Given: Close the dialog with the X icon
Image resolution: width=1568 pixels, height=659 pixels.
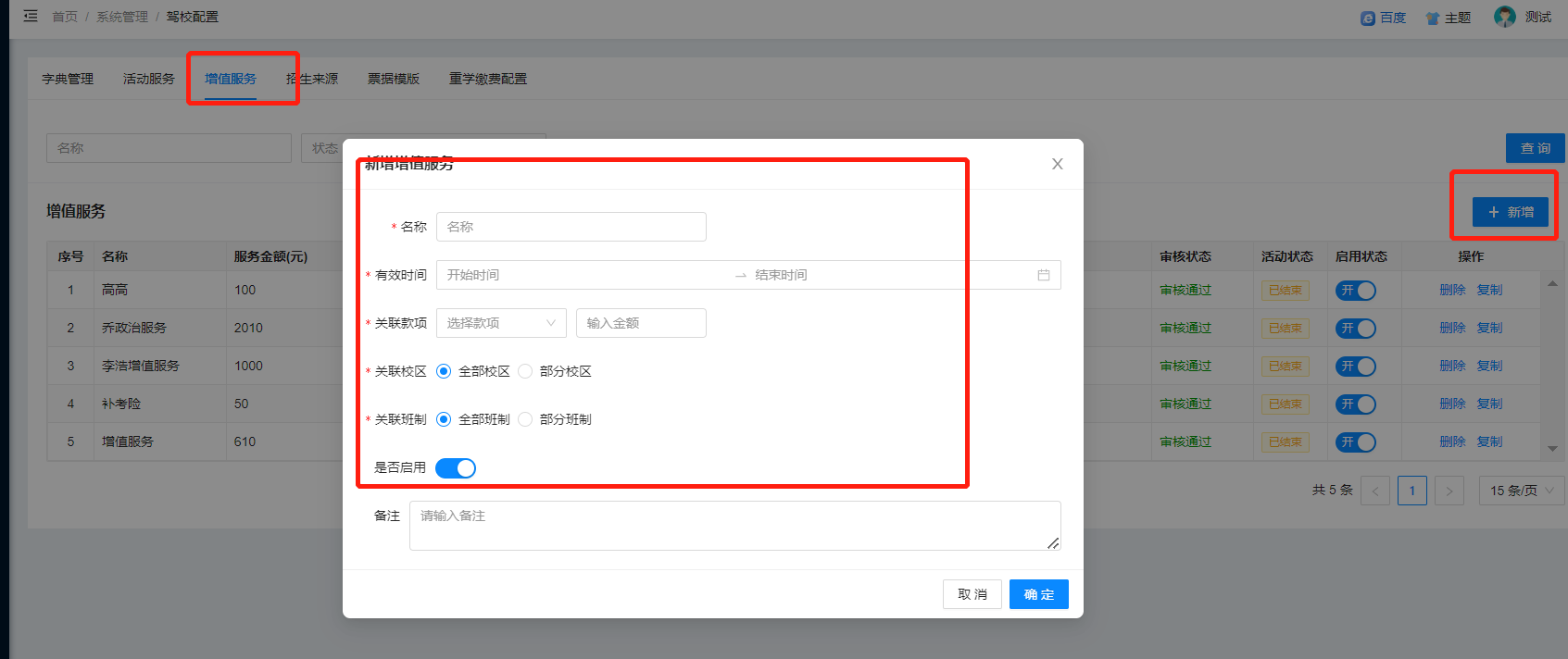Looking at the screenshot, I should (x=1058, y=164).
